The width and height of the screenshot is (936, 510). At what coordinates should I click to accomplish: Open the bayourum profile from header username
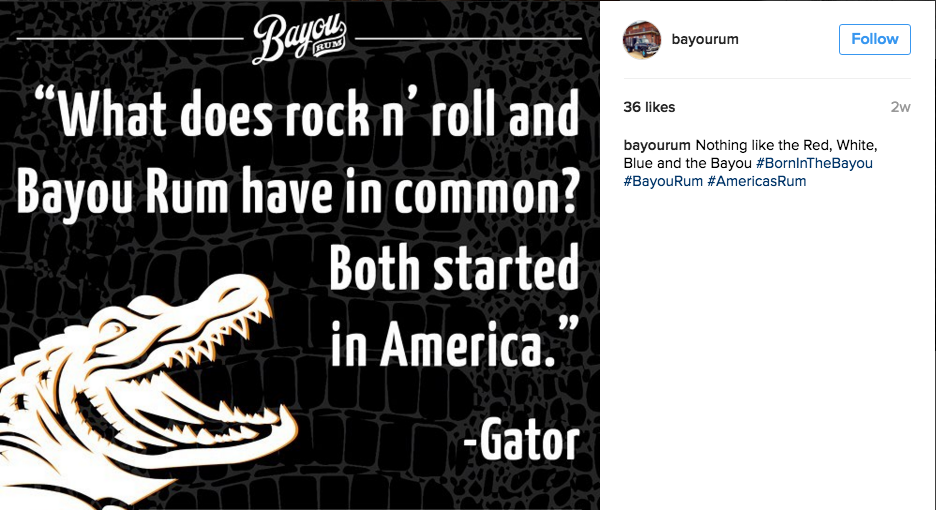[x=704, y=39]
